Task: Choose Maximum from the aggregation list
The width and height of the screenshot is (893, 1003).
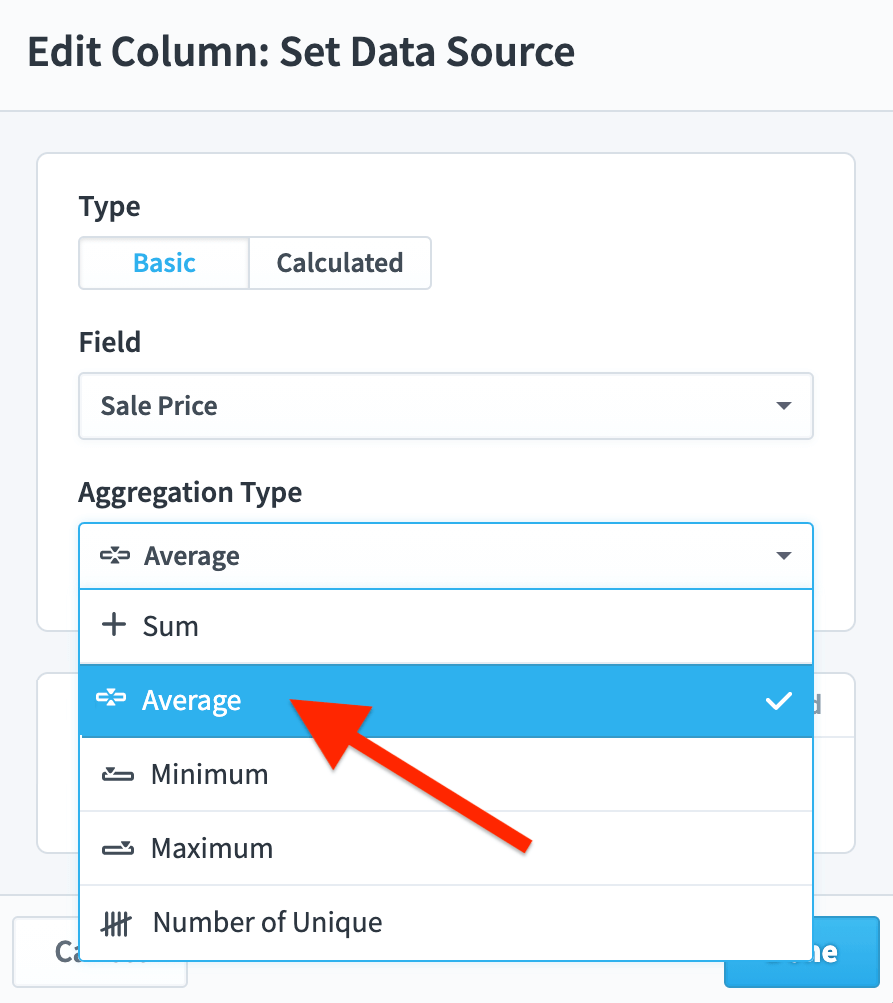Action: pyautogui.click(x=446, y=848)
